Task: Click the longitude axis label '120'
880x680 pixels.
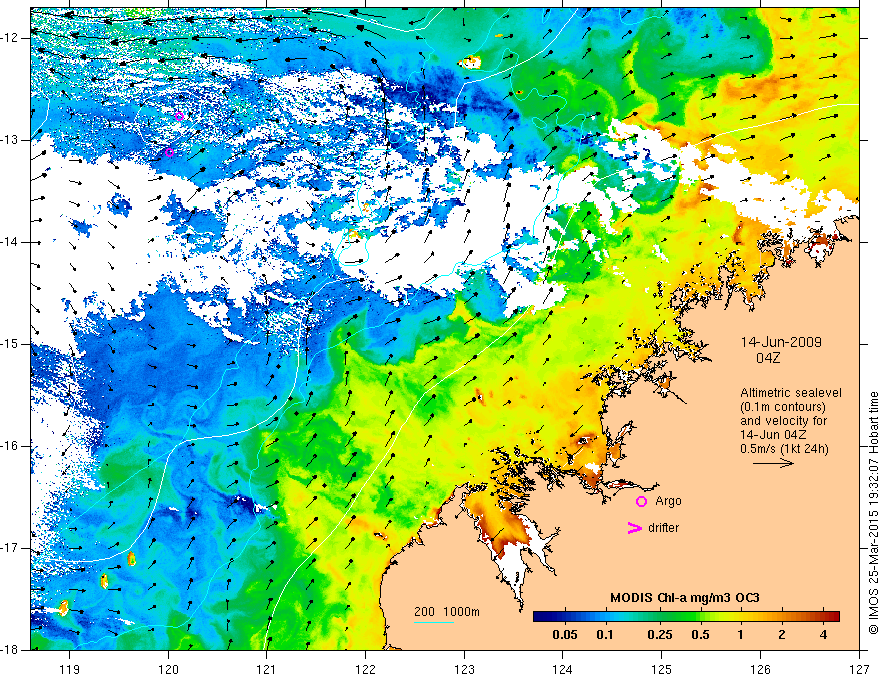Action: click(x=168, y=670)
